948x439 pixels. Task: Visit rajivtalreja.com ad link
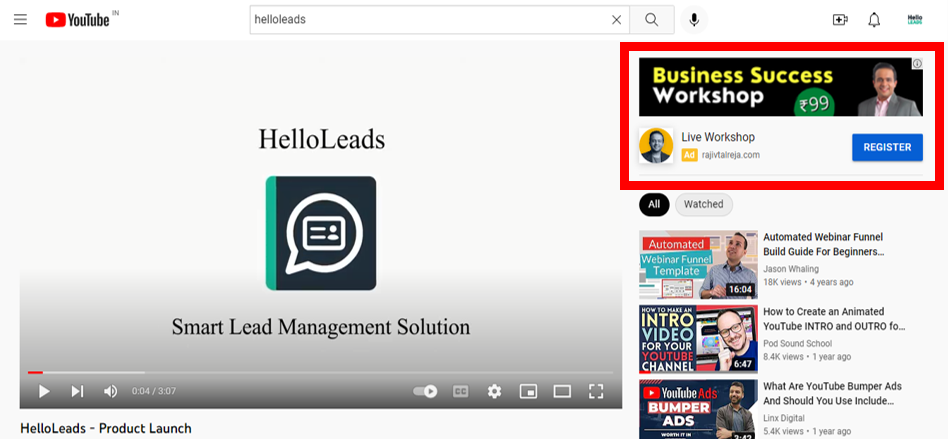coord(730,155)
